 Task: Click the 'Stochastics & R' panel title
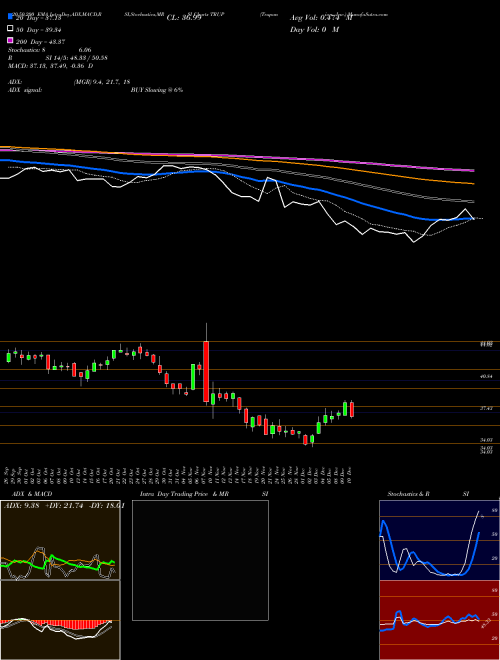point(408,494)
